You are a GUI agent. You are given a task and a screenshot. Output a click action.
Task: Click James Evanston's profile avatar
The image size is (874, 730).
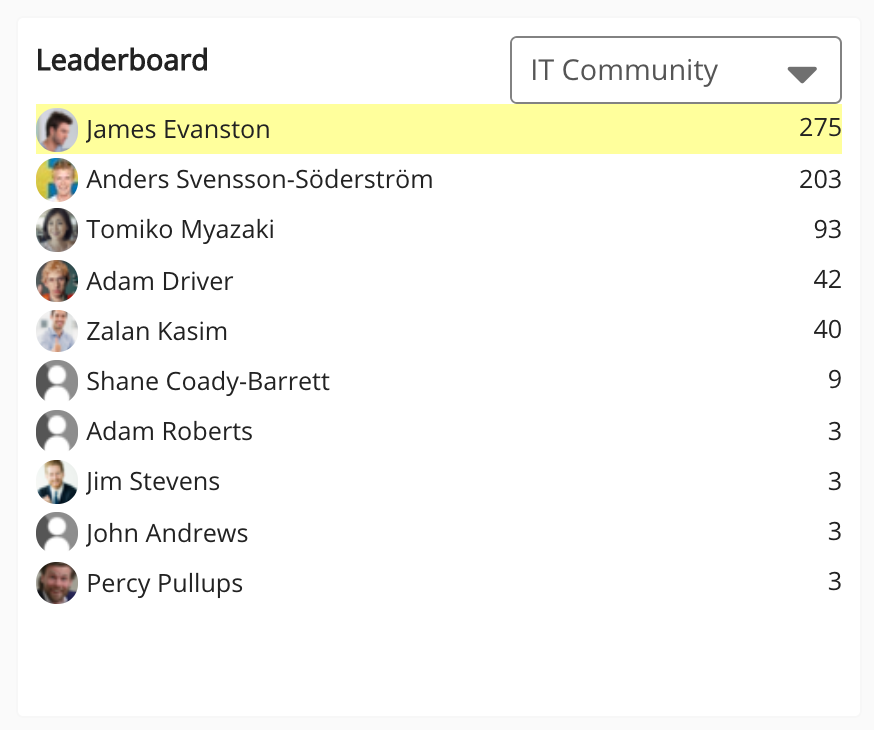tap(57, 130)
